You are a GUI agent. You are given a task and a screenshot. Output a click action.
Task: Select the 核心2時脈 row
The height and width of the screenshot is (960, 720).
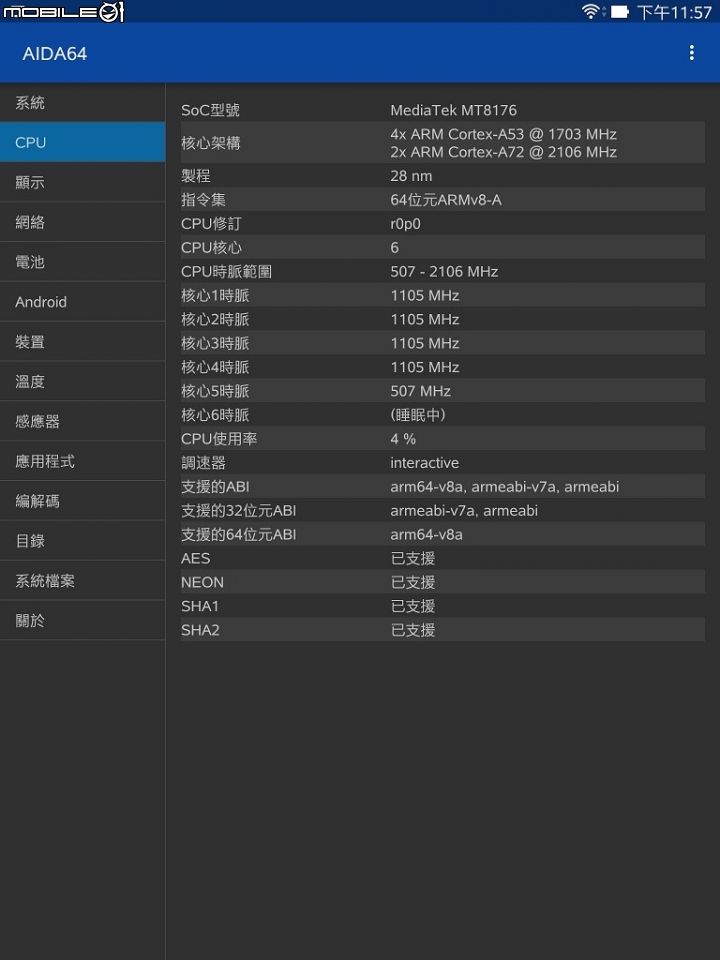pyautogui.click(x=443, y=319)
